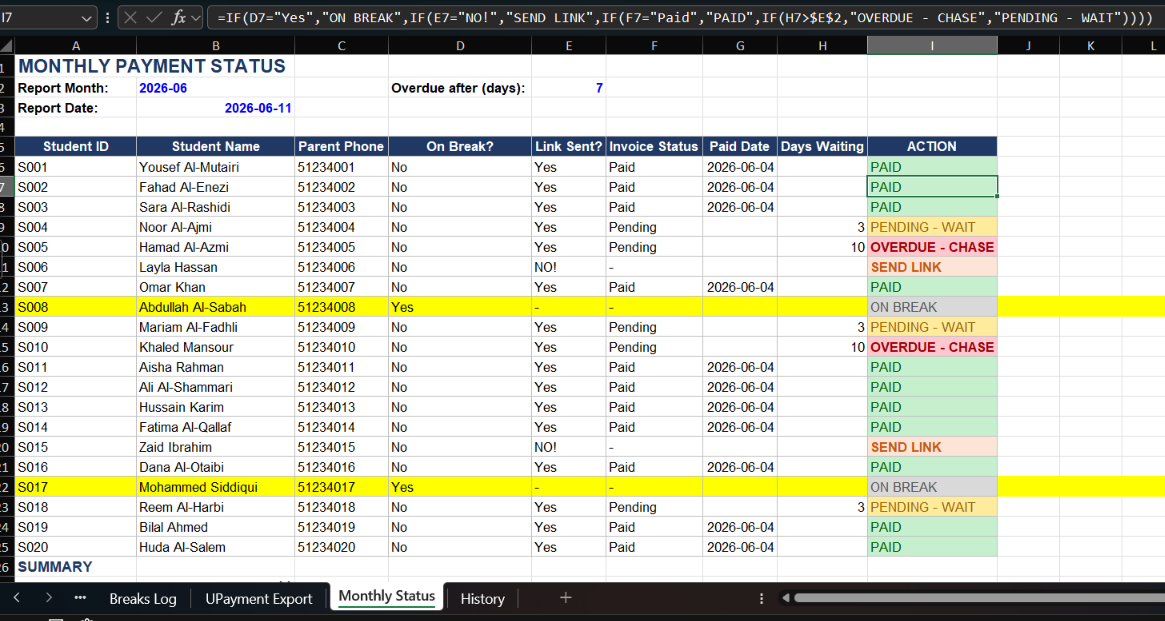This screenshot has width=1165, height=621.
Task: Select Khaled Mansour's days waiting value 10
Action: (x=822, y=347)
